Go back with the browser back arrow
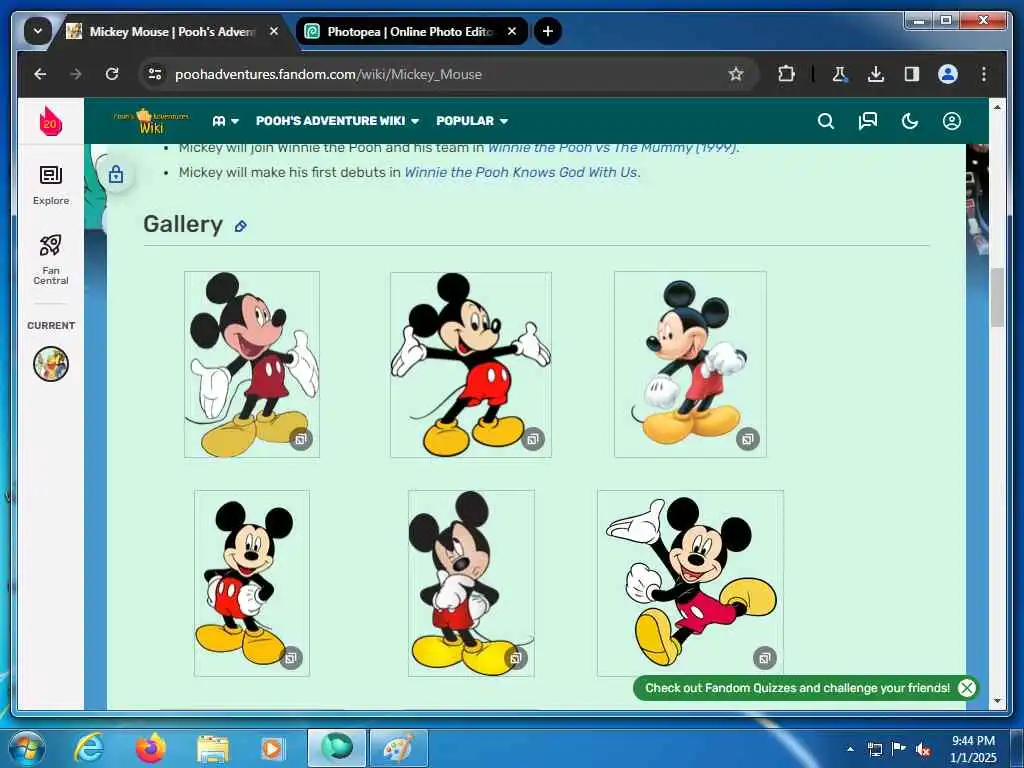 40,74
